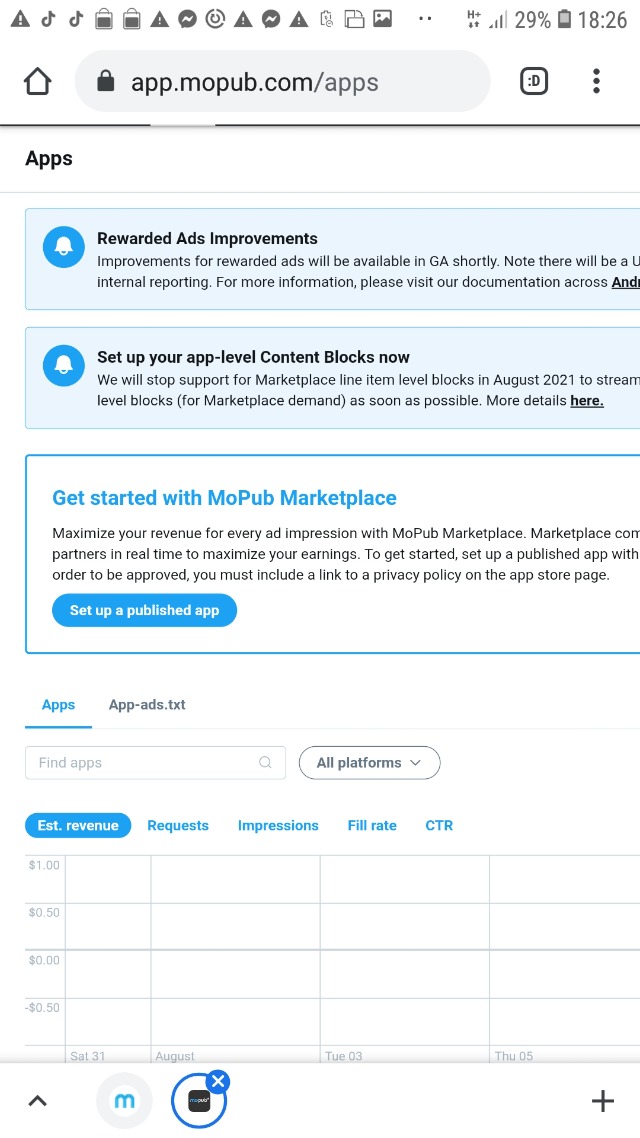Tap the Content Blocks bell icon
The height and width of the screenshot is (1138, 640).
point(64,366)
